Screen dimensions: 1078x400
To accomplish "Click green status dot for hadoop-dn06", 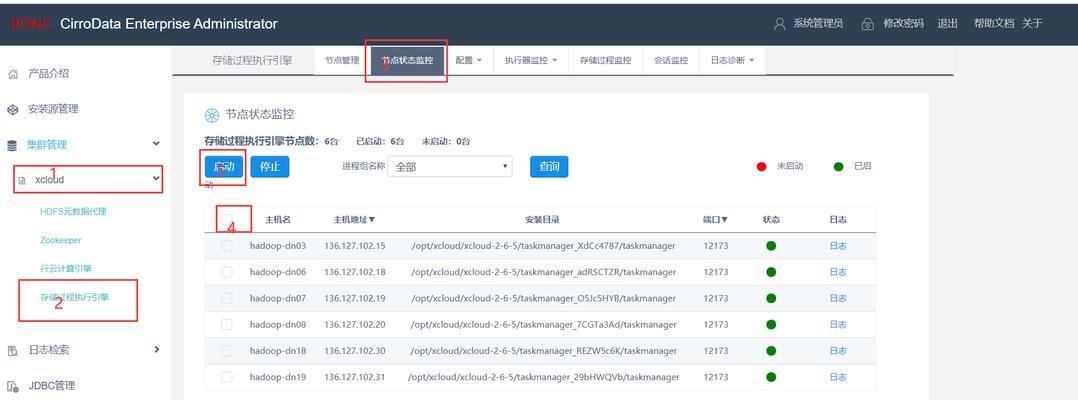I will coord(771,272).
